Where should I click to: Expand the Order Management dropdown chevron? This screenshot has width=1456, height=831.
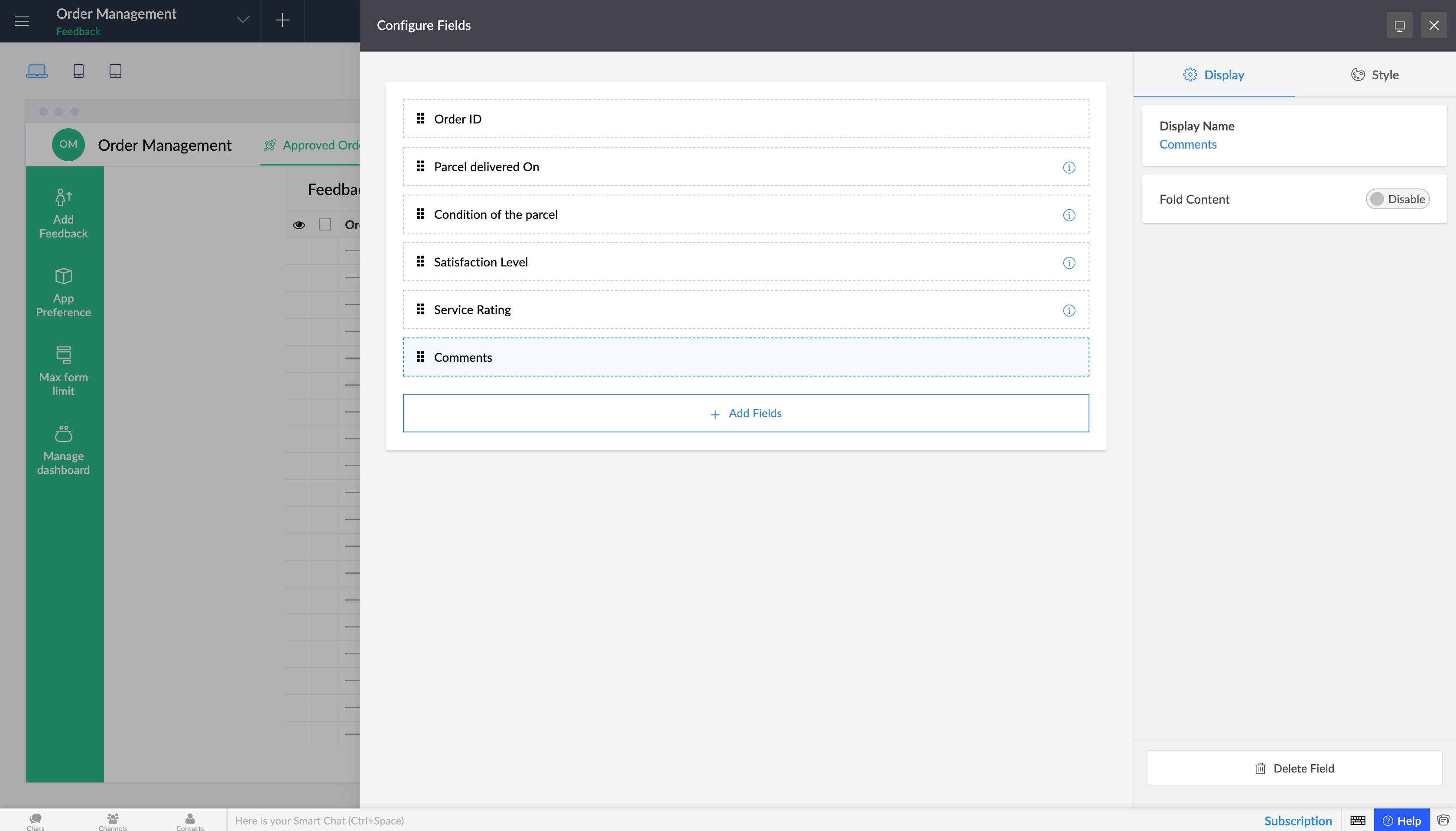(x=243, y=20)
